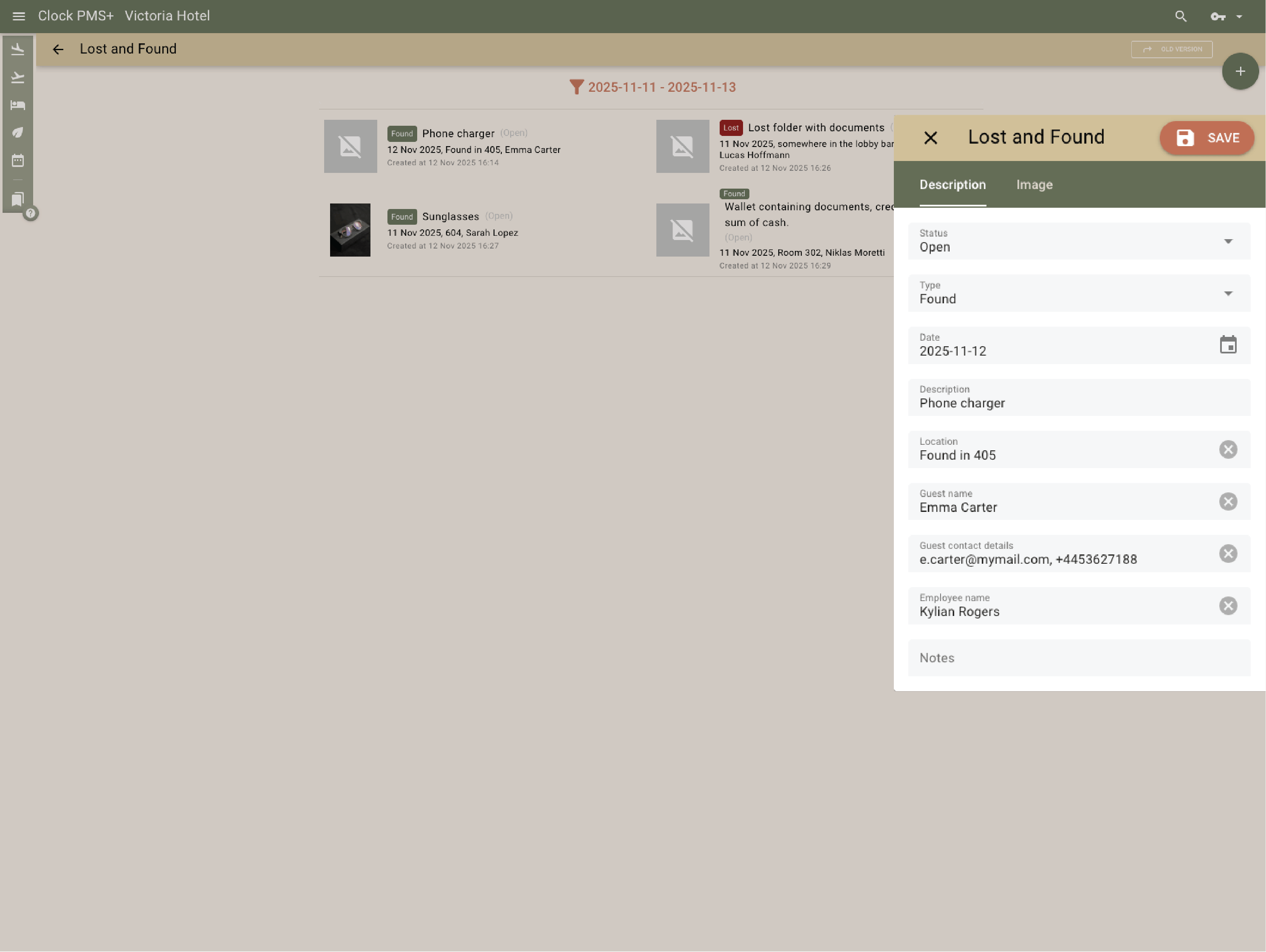This screenshot has height=952, width=1266.
Task: Expand the Status dropdown
Action: coord(1228,242)
